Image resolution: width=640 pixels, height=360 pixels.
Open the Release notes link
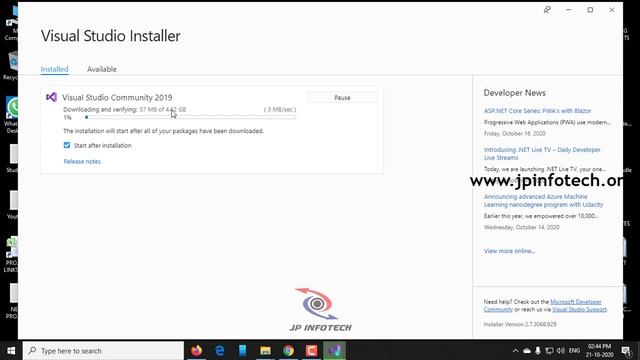pyautogui.click(x=82, y=162)
